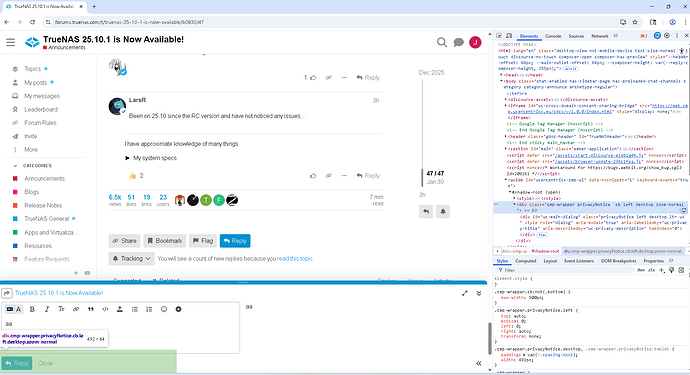This screenshot has width=690, height=375.
Task: Collapse the <body> node in Elements tree
Action: click(x=501, y=81)
